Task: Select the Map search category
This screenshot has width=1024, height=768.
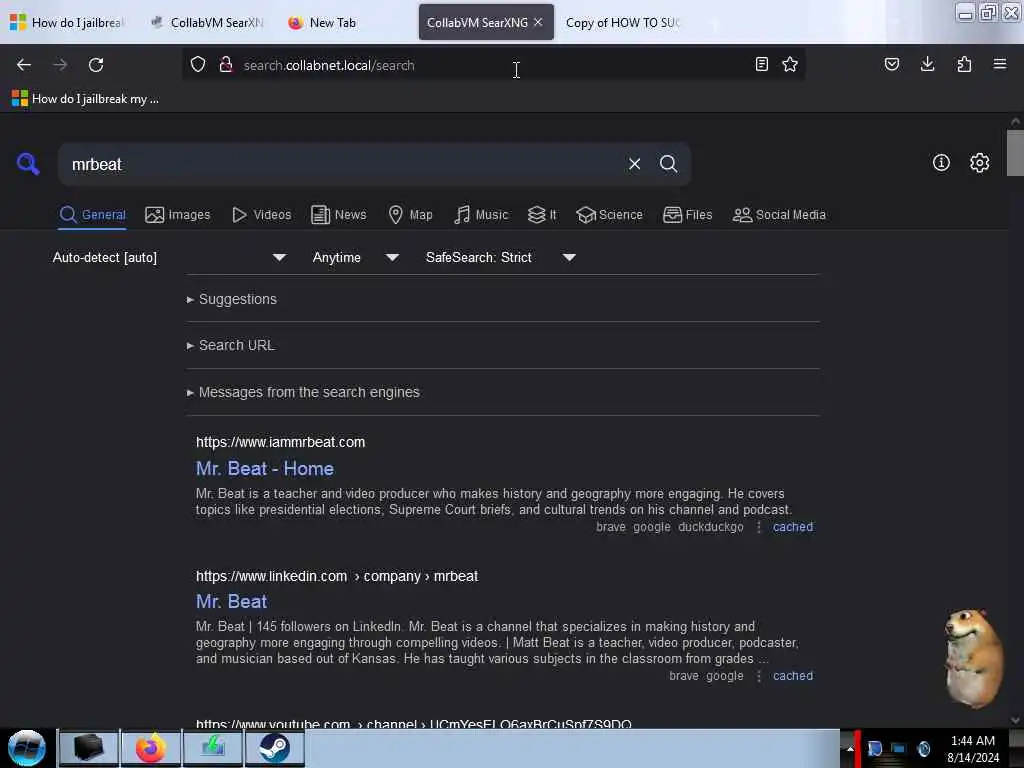Action: (410, 215)
